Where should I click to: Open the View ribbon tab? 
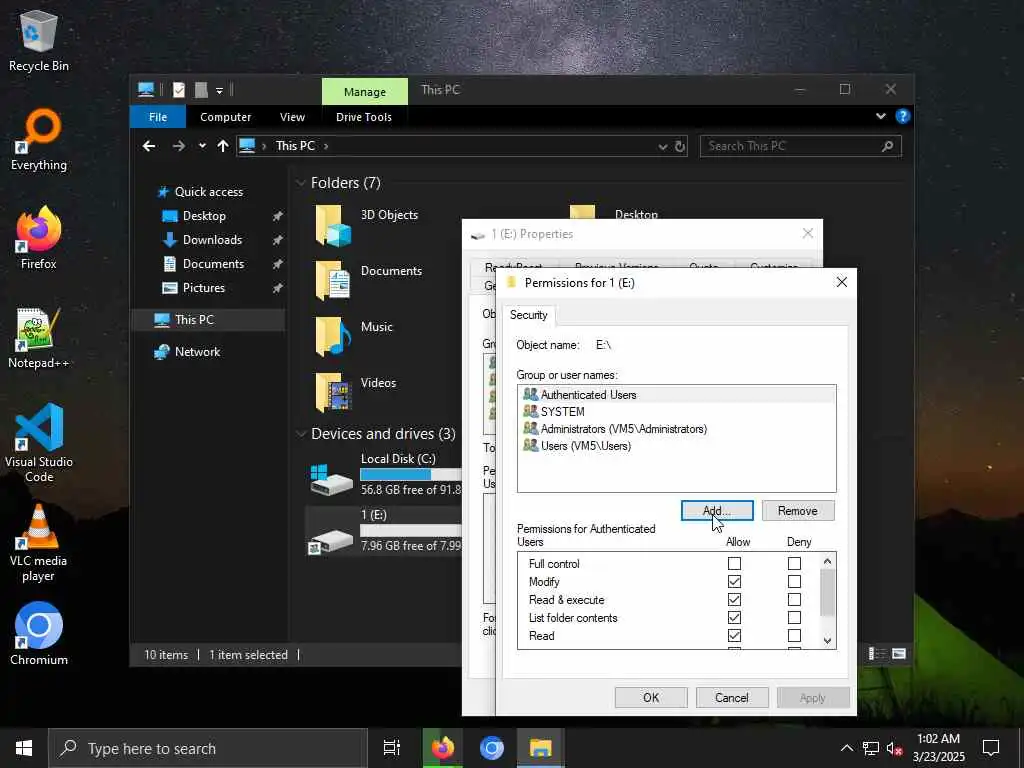pyautogui.click(x=292, y=117)
